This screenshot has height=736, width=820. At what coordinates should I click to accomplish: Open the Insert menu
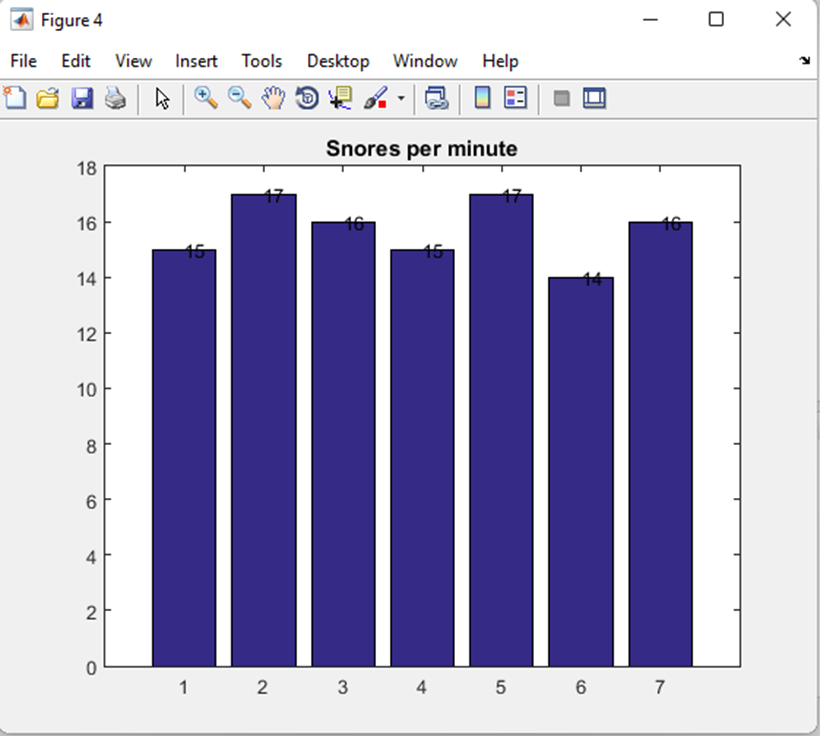click(x=196, y=61)
